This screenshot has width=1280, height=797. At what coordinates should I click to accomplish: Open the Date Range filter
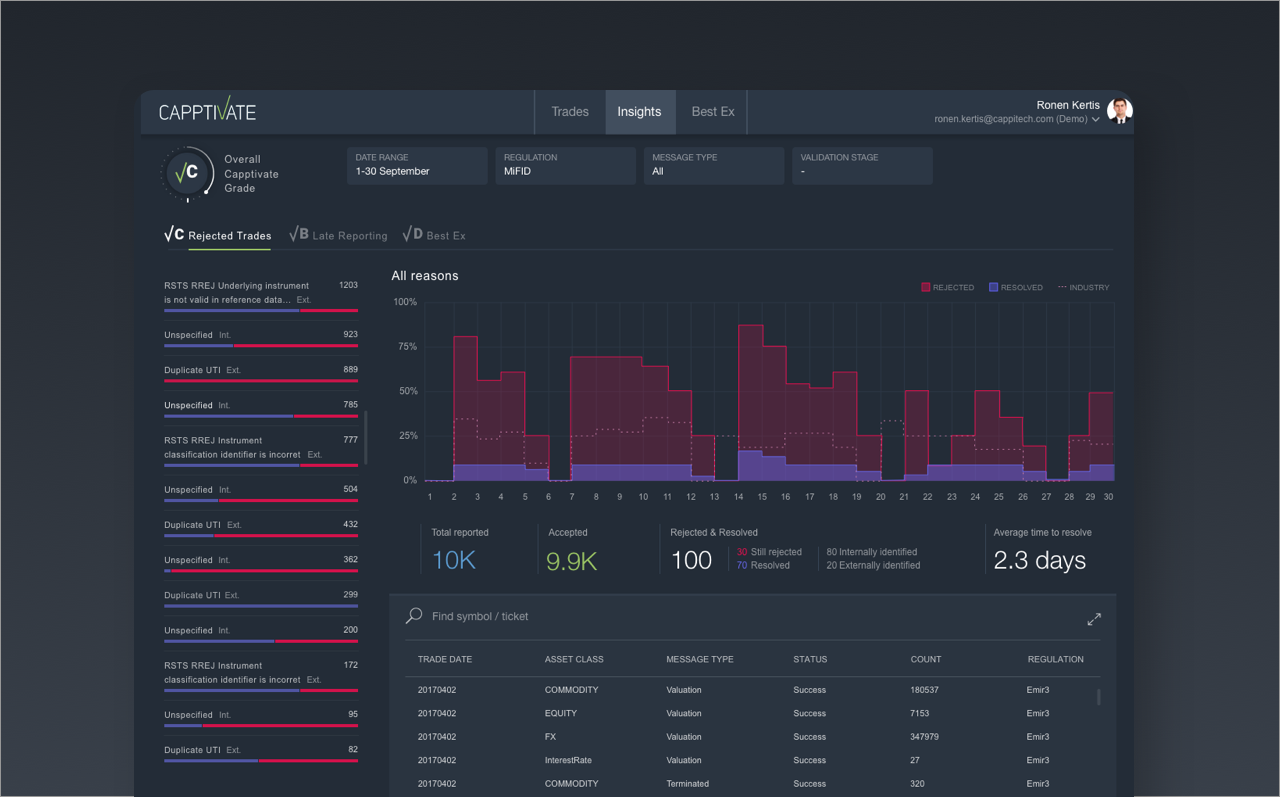(x=417, y=166)
